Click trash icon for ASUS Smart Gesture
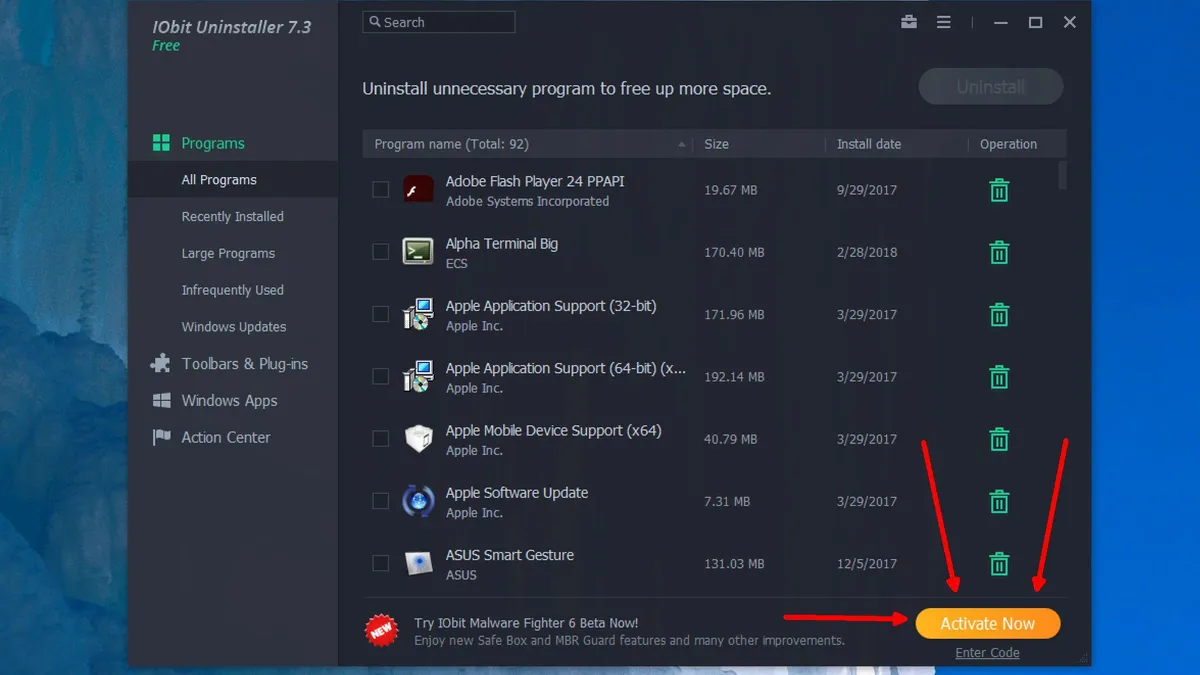The image size is (1200, 675). (999, 563)
